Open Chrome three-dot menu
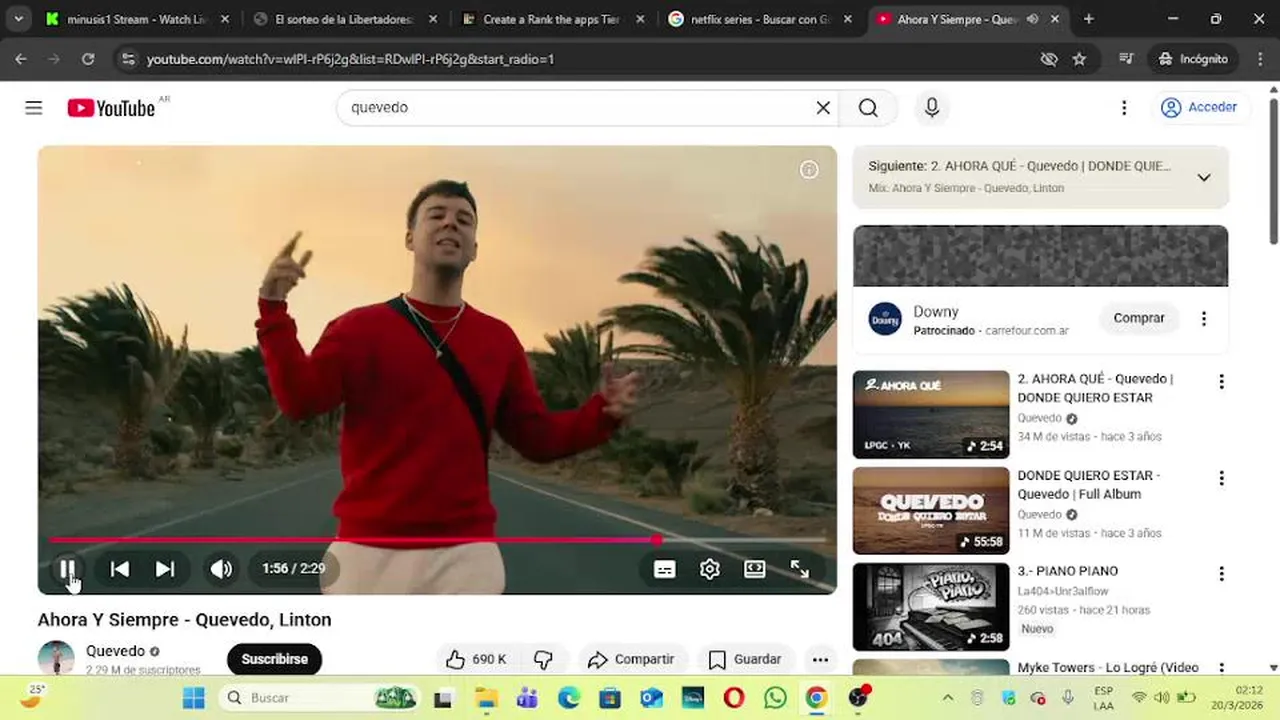1280x720 pixels. coord(1259,59)
